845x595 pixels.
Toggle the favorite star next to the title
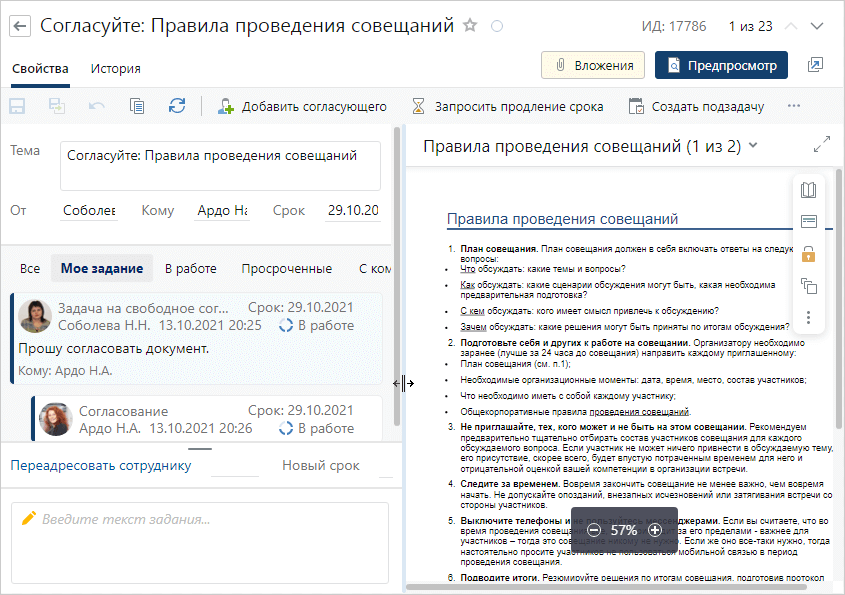tap(469, 27)
